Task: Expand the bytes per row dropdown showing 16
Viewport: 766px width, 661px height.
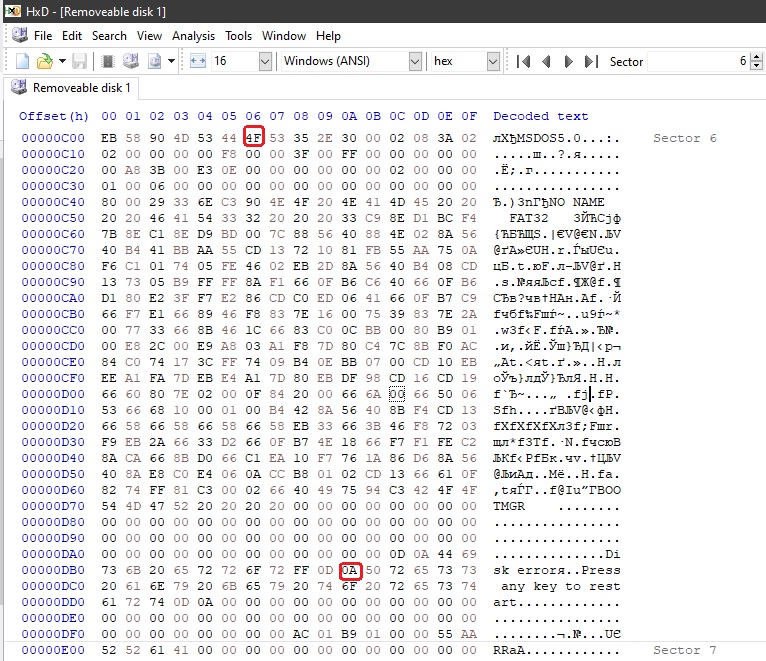Action: click(265, 61)
